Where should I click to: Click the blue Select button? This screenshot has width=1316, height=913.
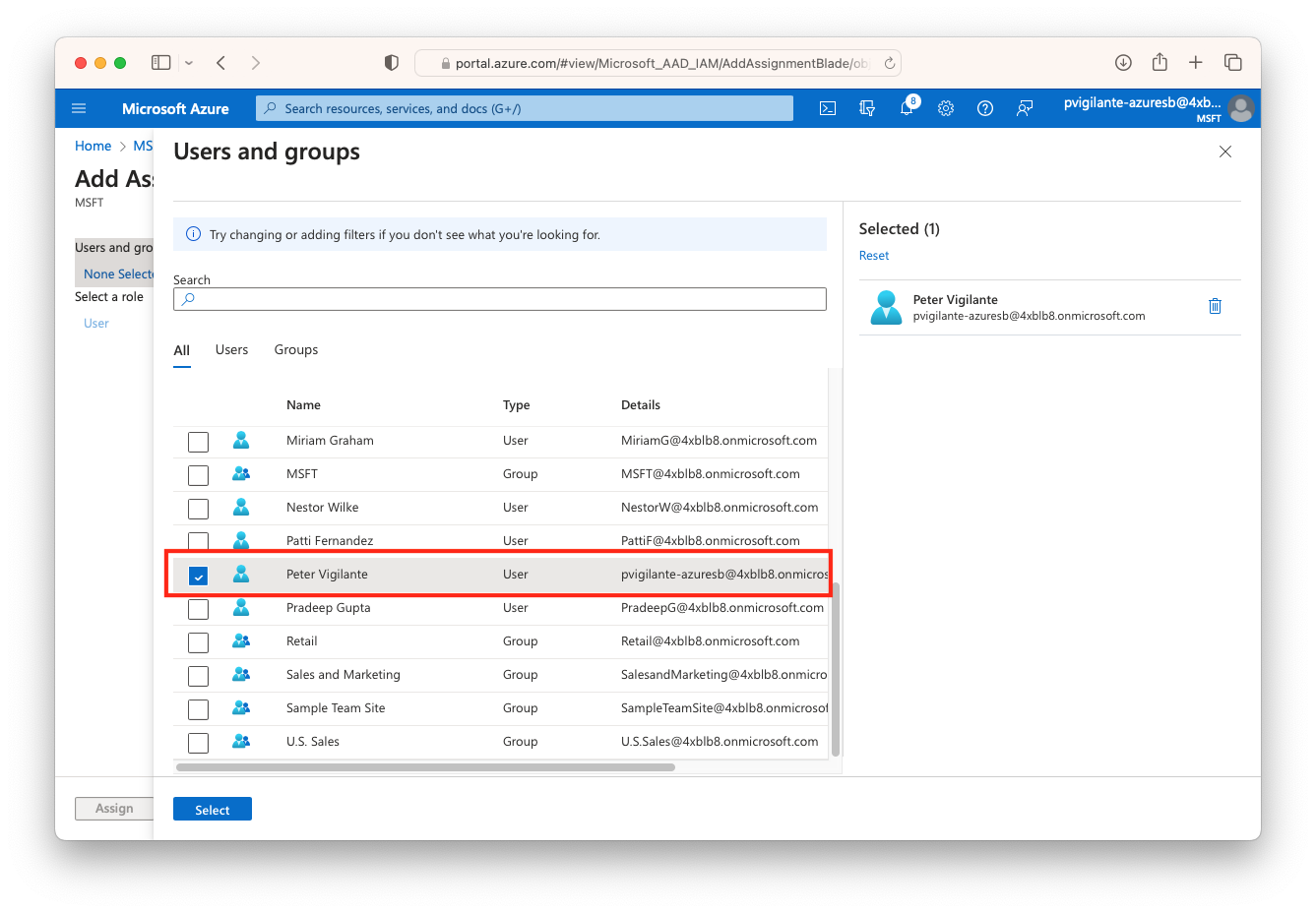click(x=212, y=809)
